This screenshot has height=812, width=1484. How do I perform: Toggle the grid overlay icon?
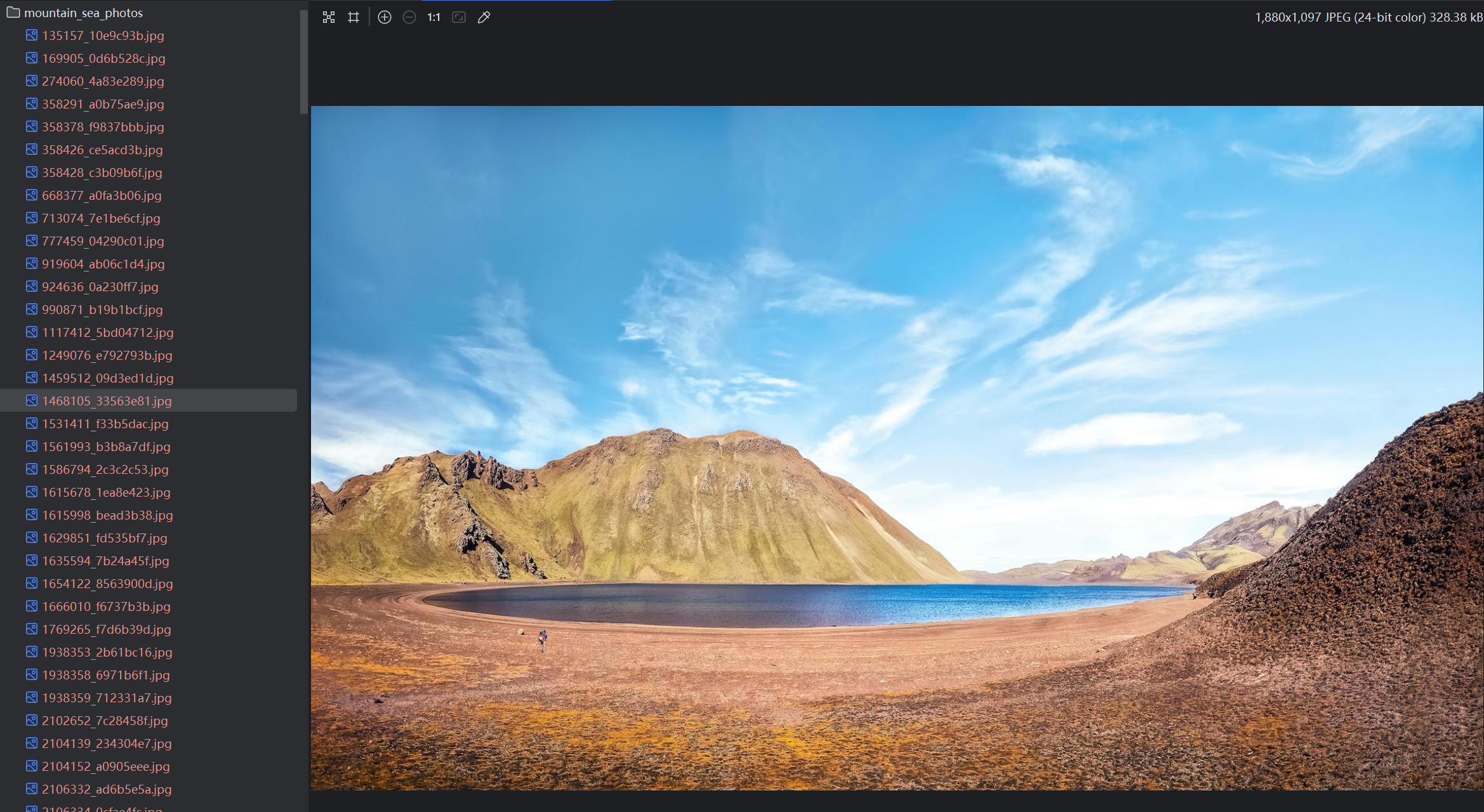[x=354, y=17]
